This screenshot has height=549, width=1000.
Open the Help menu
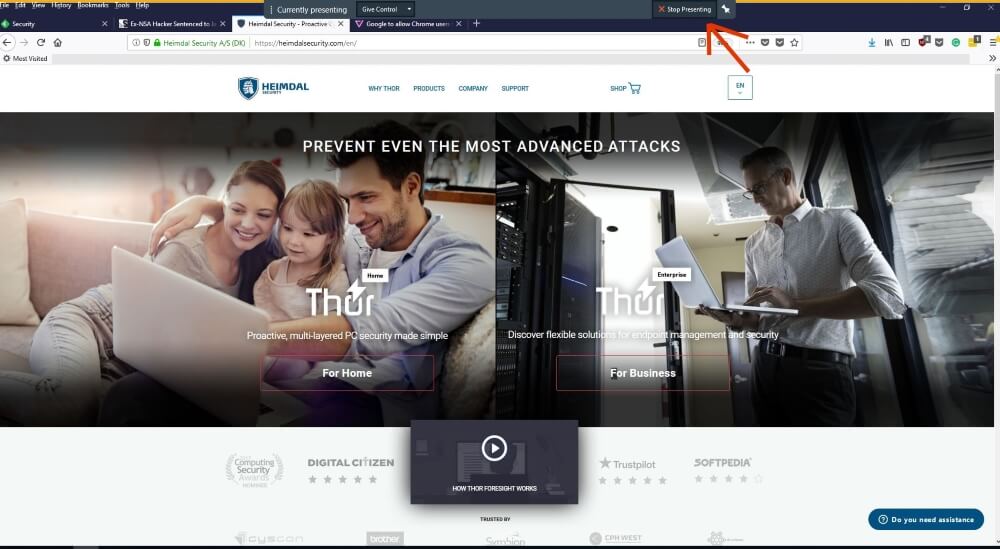[x=142, y=5]
